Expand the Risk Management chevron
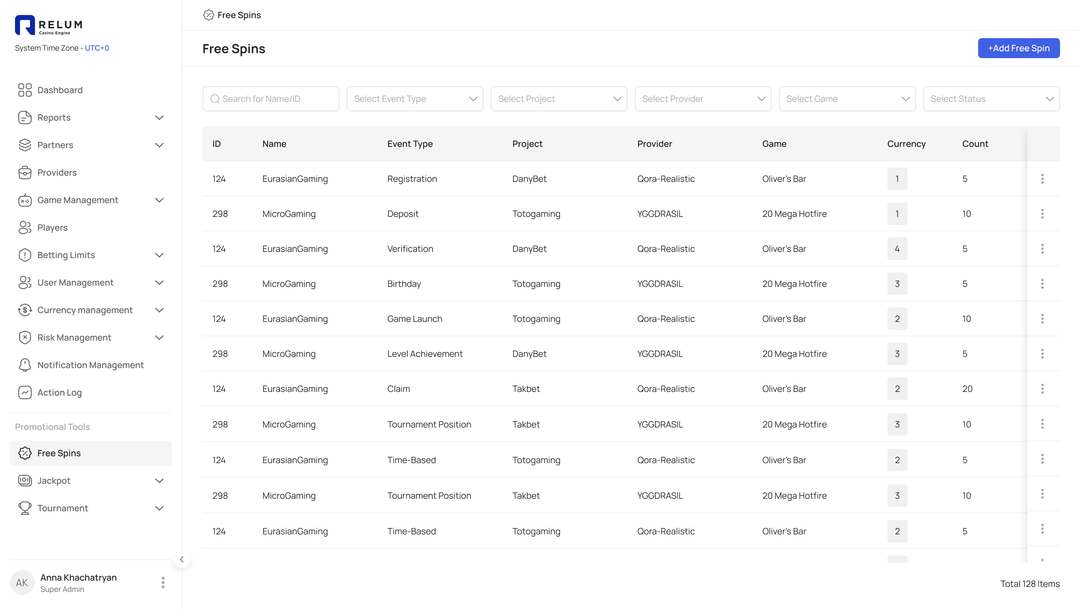 tap(159, 338)
